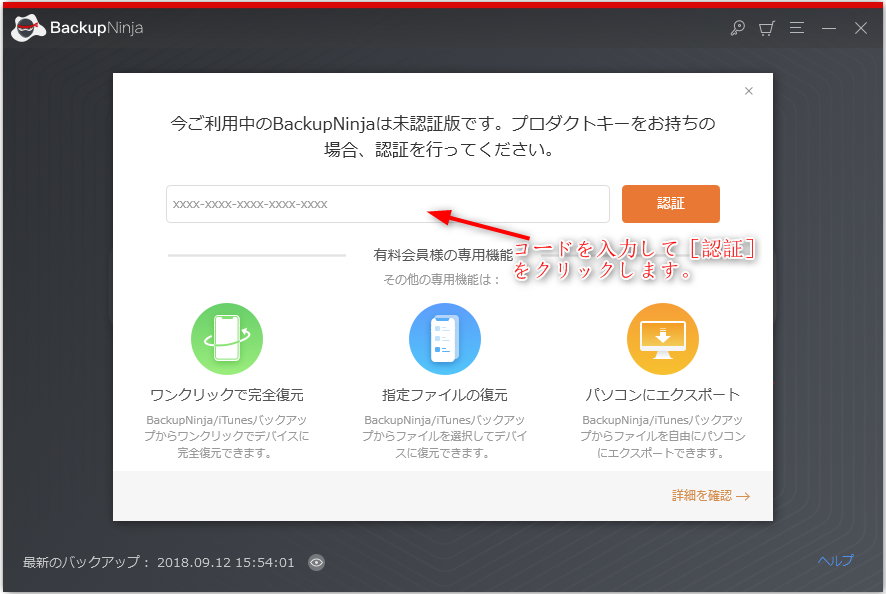This screenshot has height=594, width=886.
Task: Open the shopping cart purchase icon
Action: [x=767, y=28]
